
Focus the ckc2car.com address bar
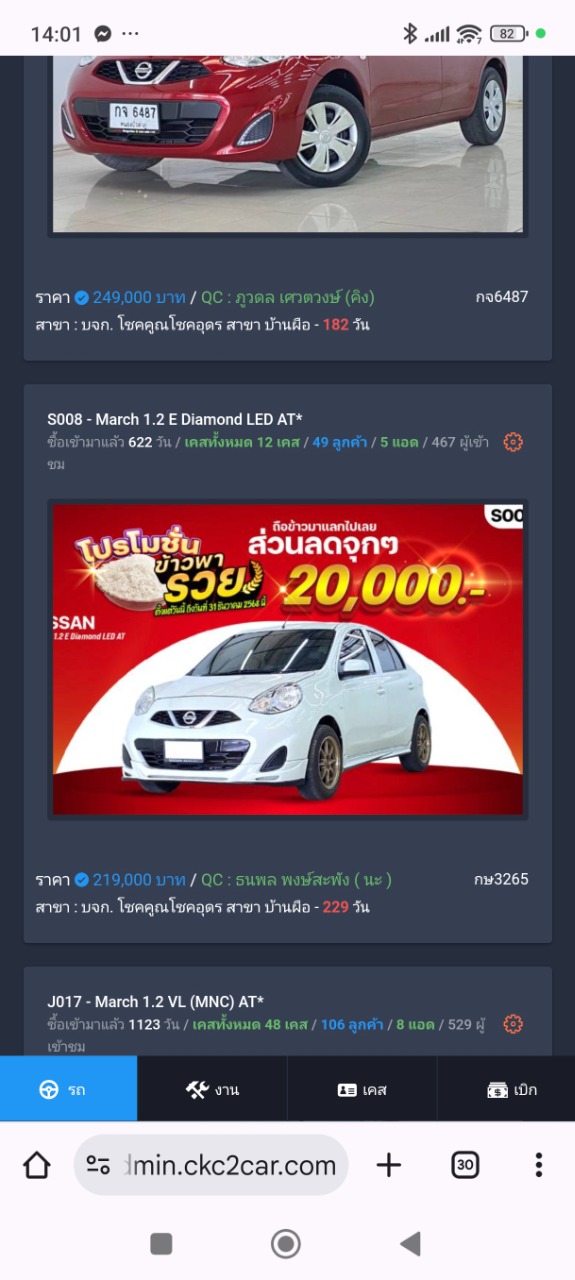point(211,1165)
